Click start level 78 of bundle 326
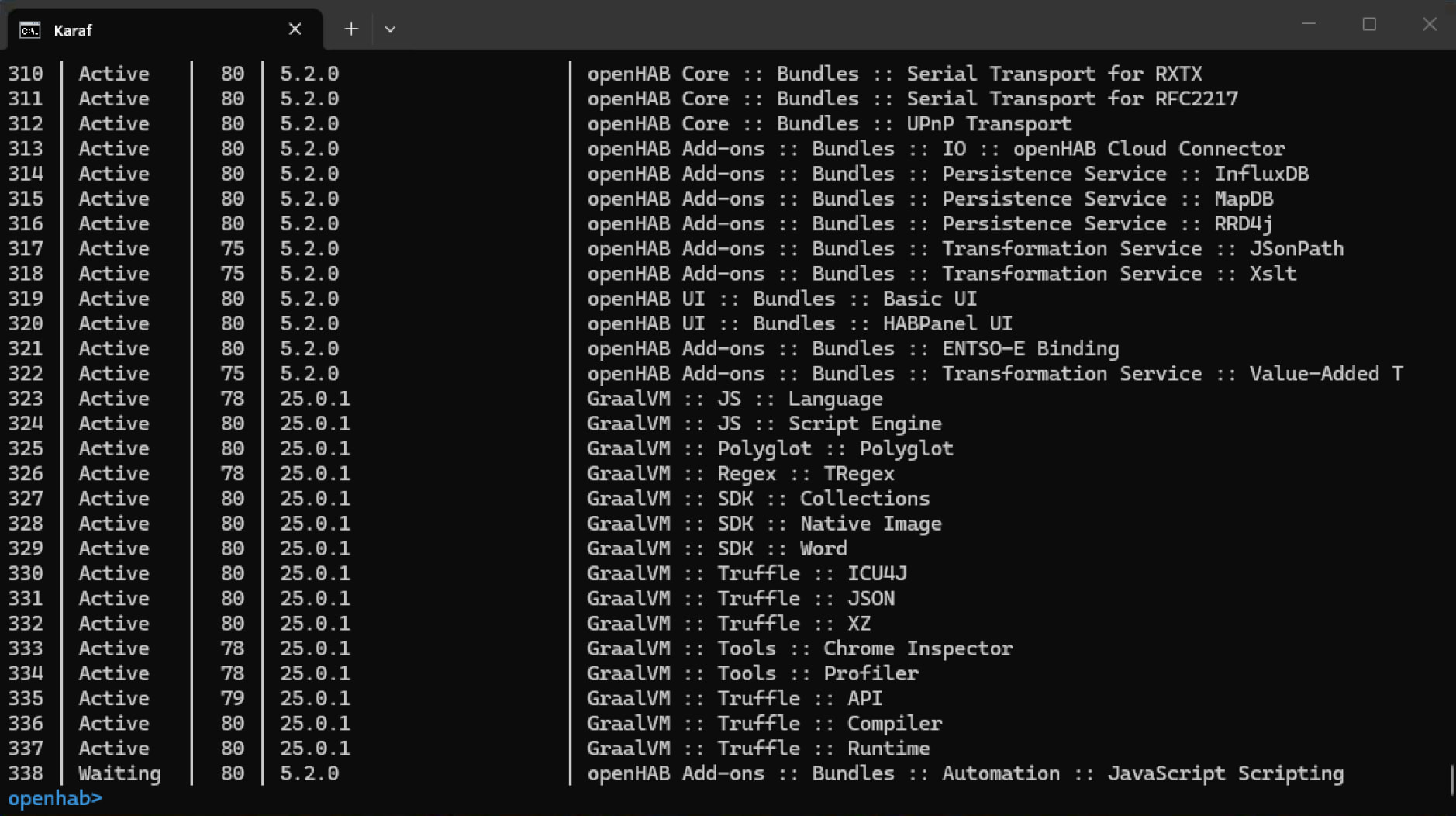Viewport: 1456px width, 816px height. pyautogui.click(x=232, y=473)
